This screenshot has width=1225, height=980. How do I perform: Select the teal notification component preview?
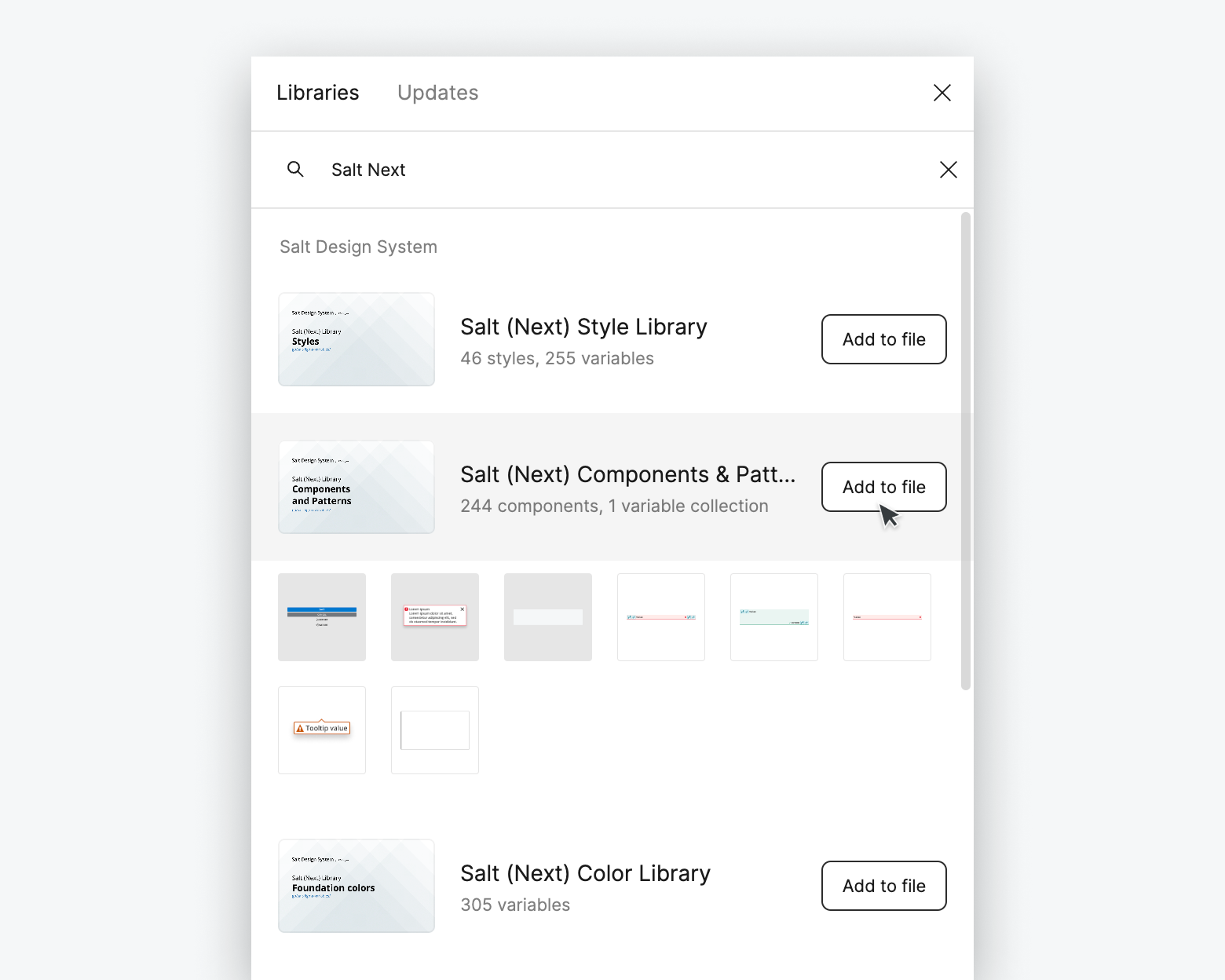(x=773, y=617)
